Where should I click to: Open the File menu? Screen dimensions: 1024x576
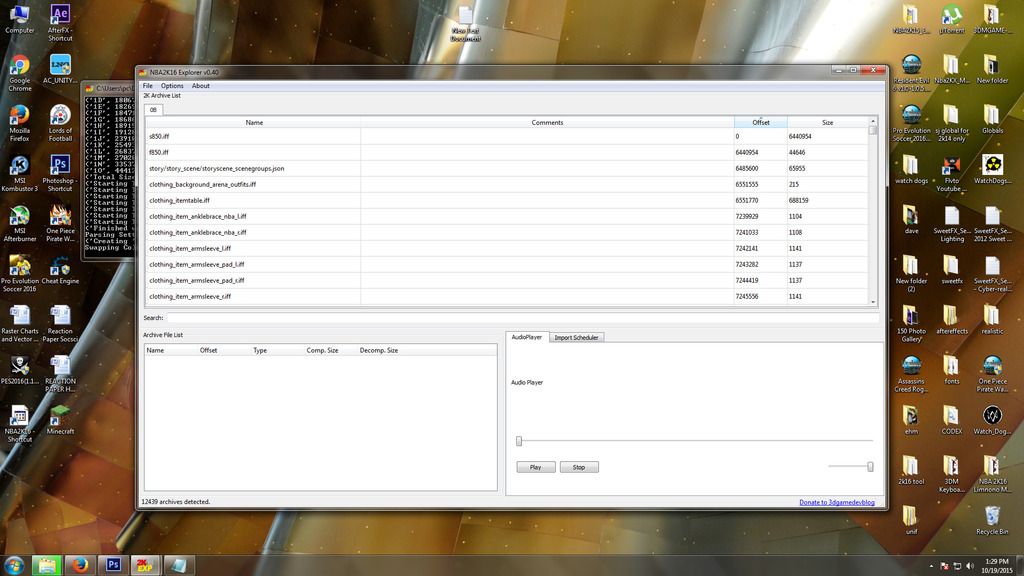[x=148, y=86]
